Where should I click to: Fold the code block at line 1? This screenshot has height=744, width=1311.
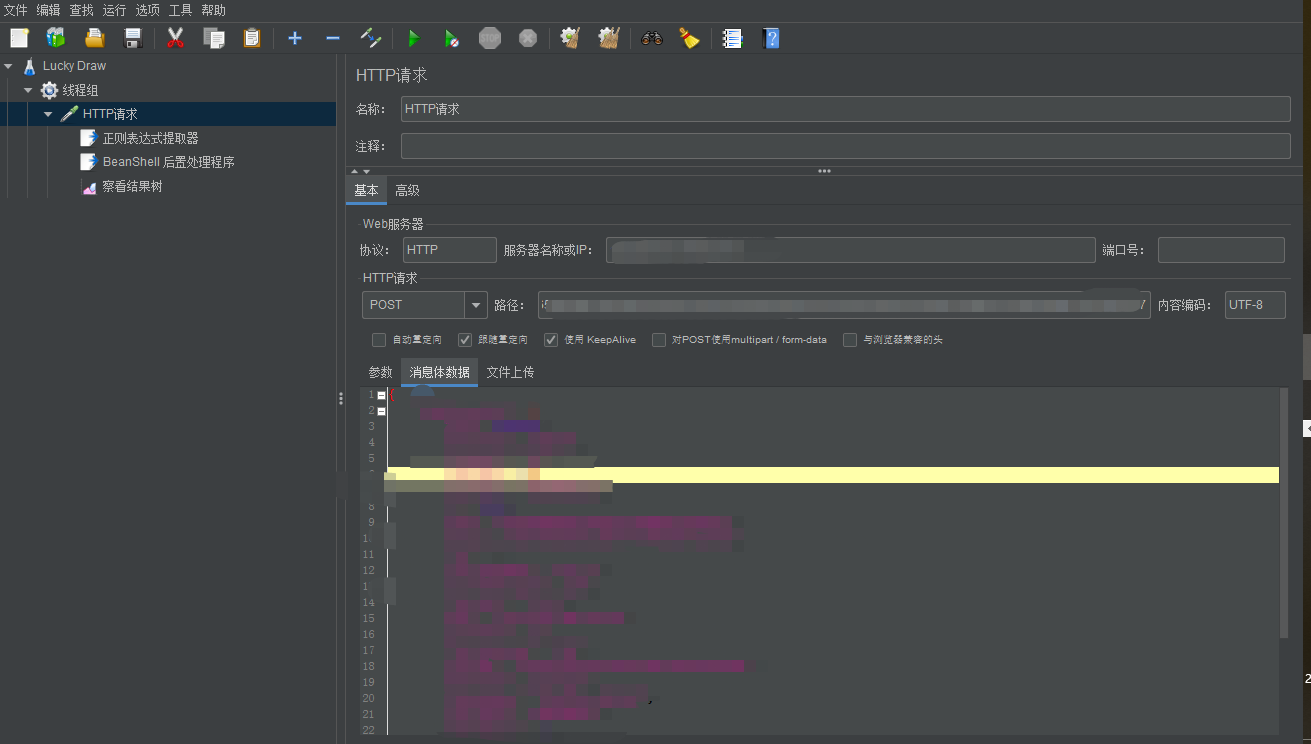click(382, 395)
